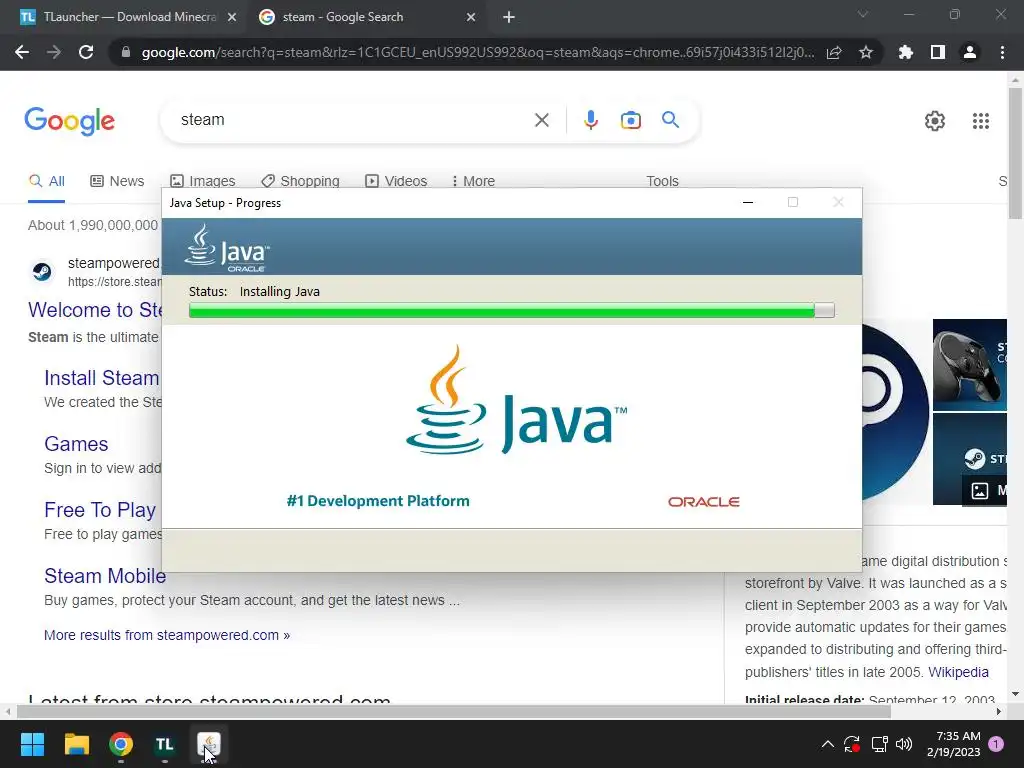
Task: Open the News search filter
Action: [117, 181]
